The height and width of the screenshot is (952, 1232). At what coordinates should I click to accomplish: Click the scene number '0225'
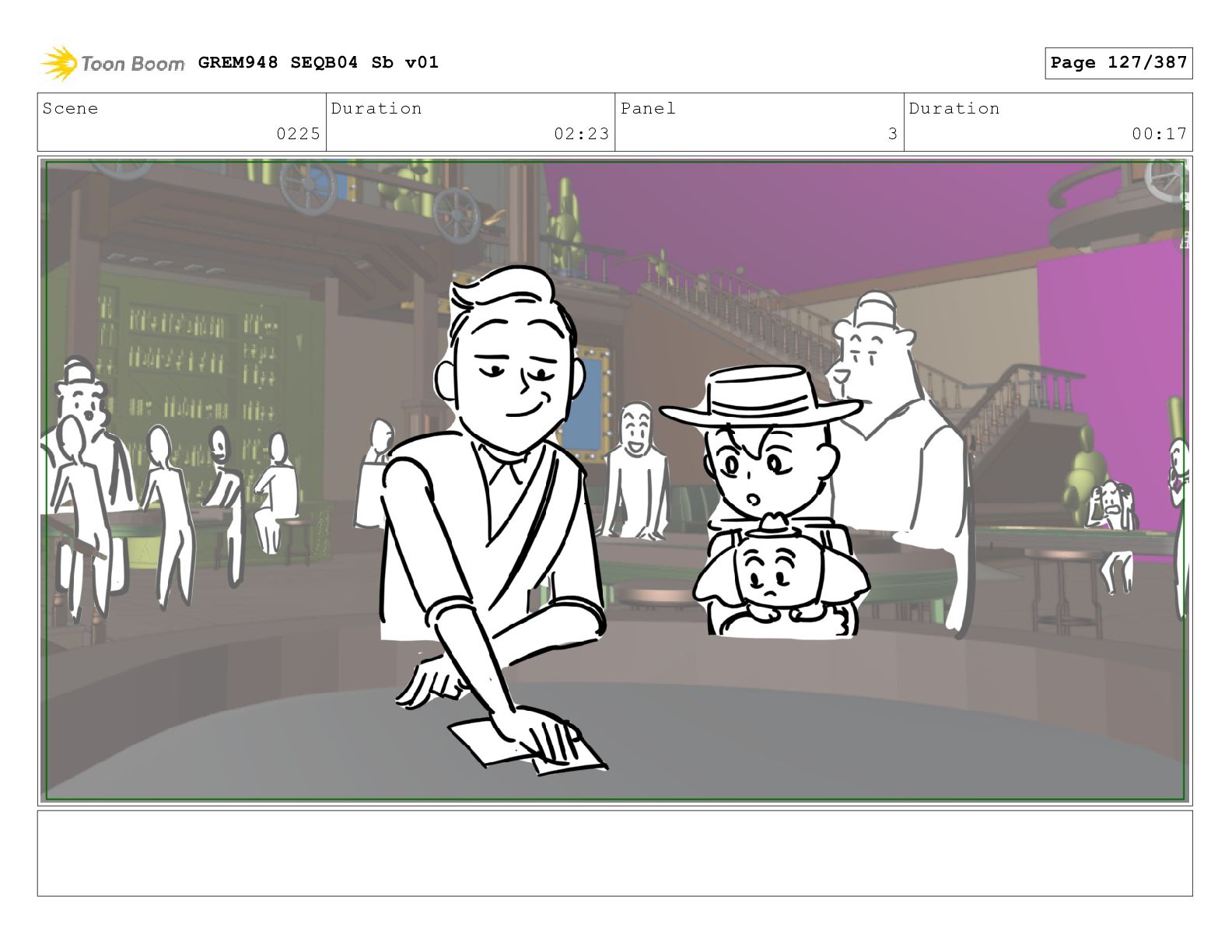(x=299, y=134)
